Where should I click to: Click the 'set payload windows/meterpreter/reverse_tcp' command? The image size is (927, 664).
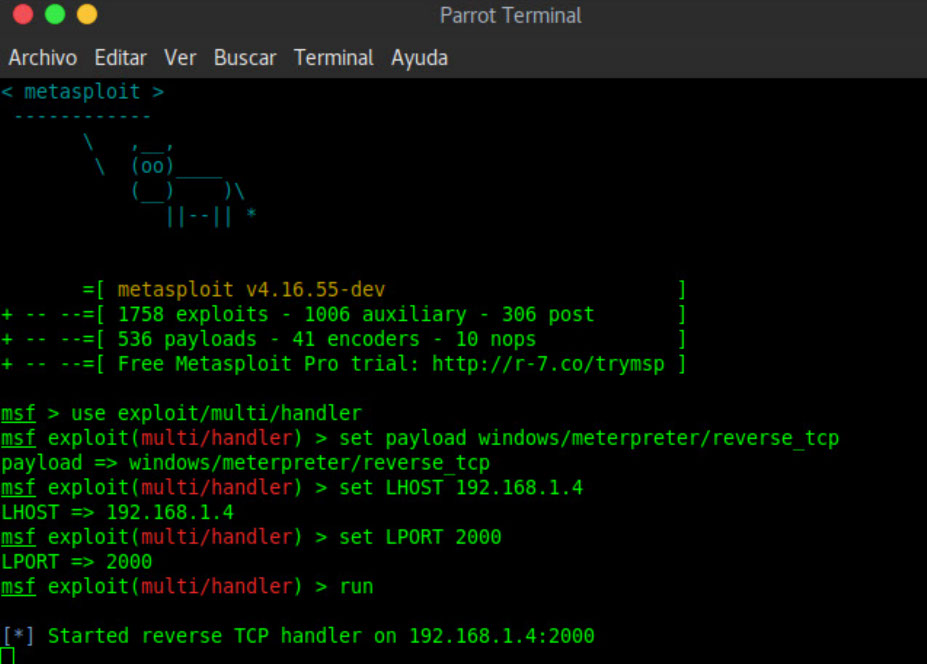(589, 438)
